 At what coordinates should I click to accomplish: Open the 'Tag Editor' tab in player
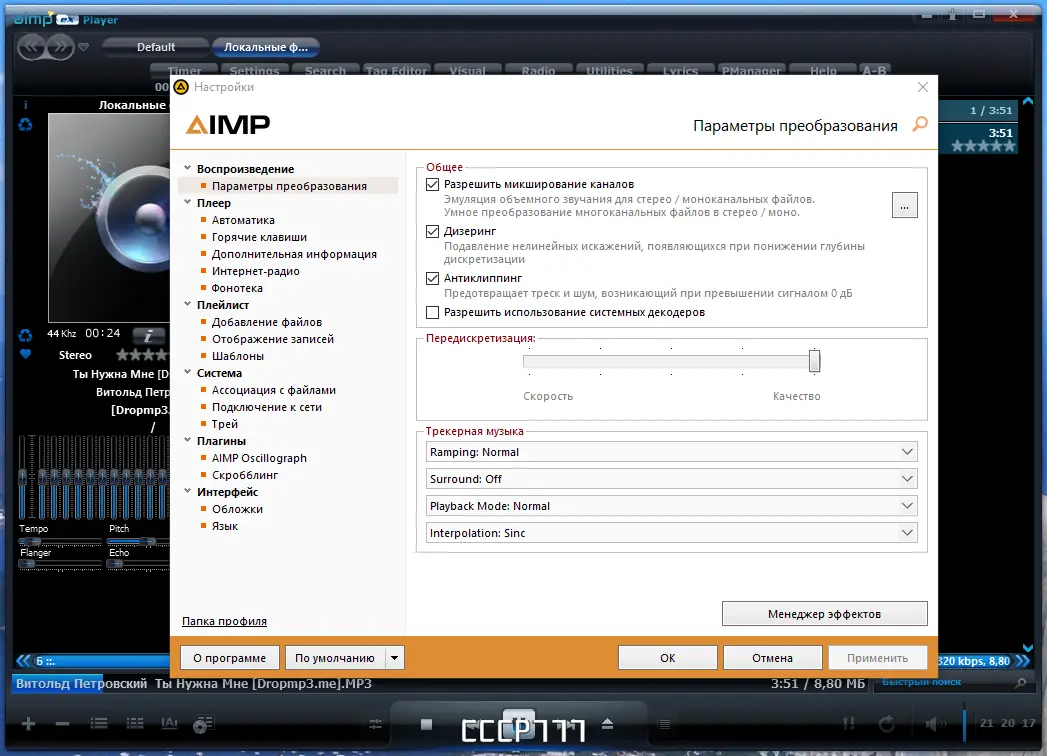point(397,70)
